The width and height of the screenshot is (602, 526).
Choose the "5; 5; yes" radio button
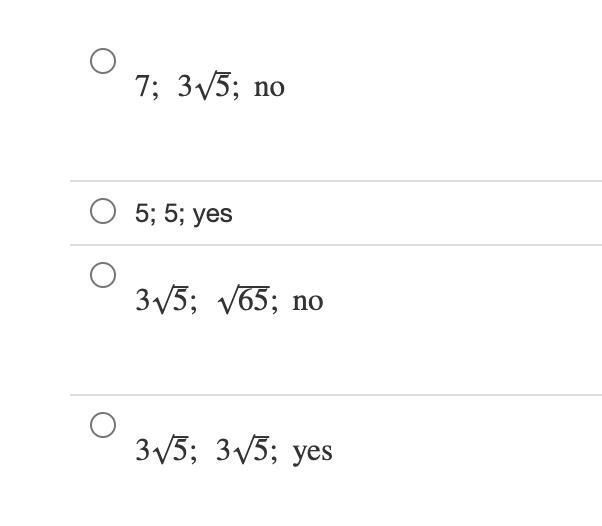click(103, 212)
